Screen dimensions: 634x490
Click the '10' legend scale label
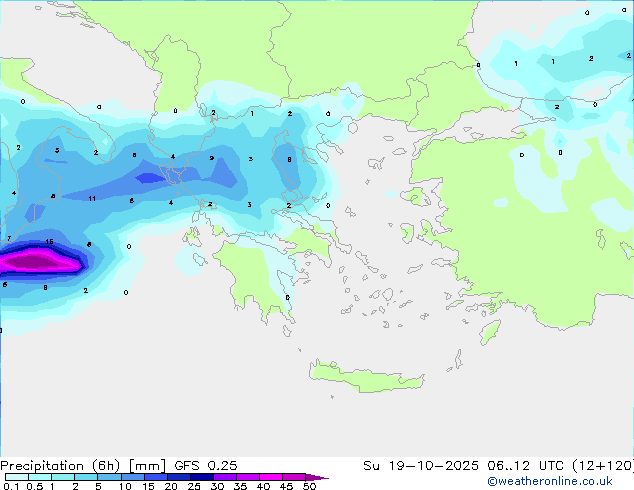click(125, 486)
